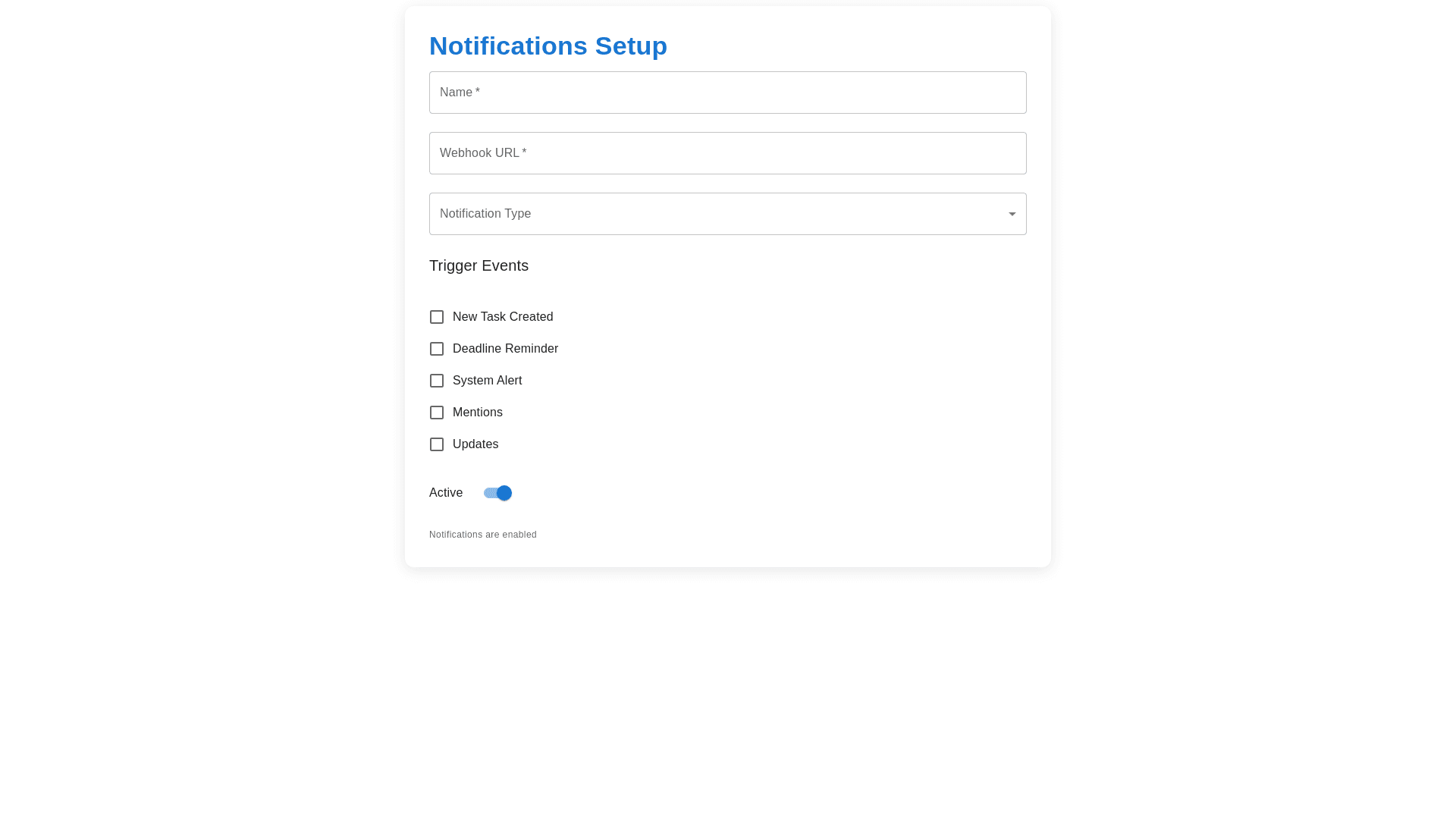Check the New Task Created checkbox
The height and width of the screenshot is (819, 1456).
pyautogui.click(x=437, y=317)
